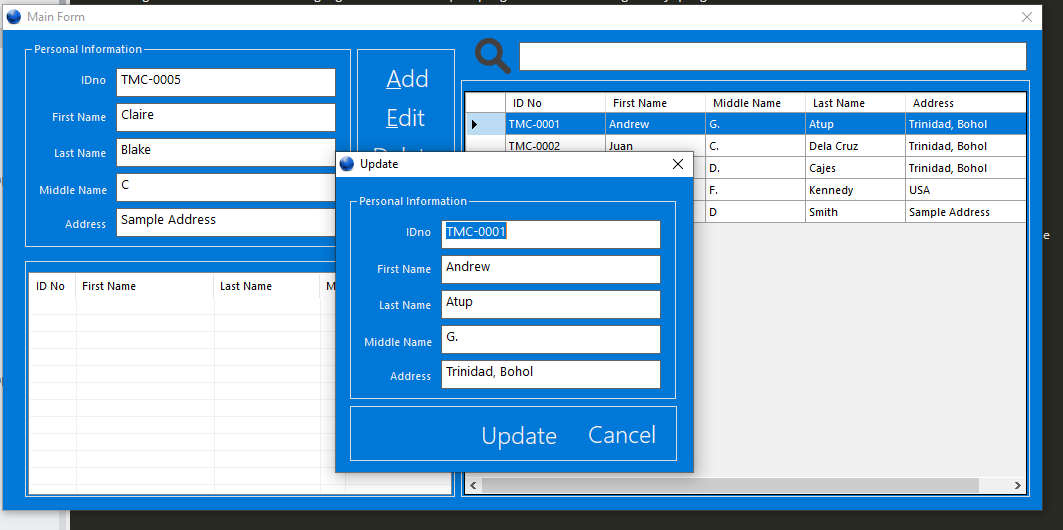Click the USA address cell

coord(965,190)
